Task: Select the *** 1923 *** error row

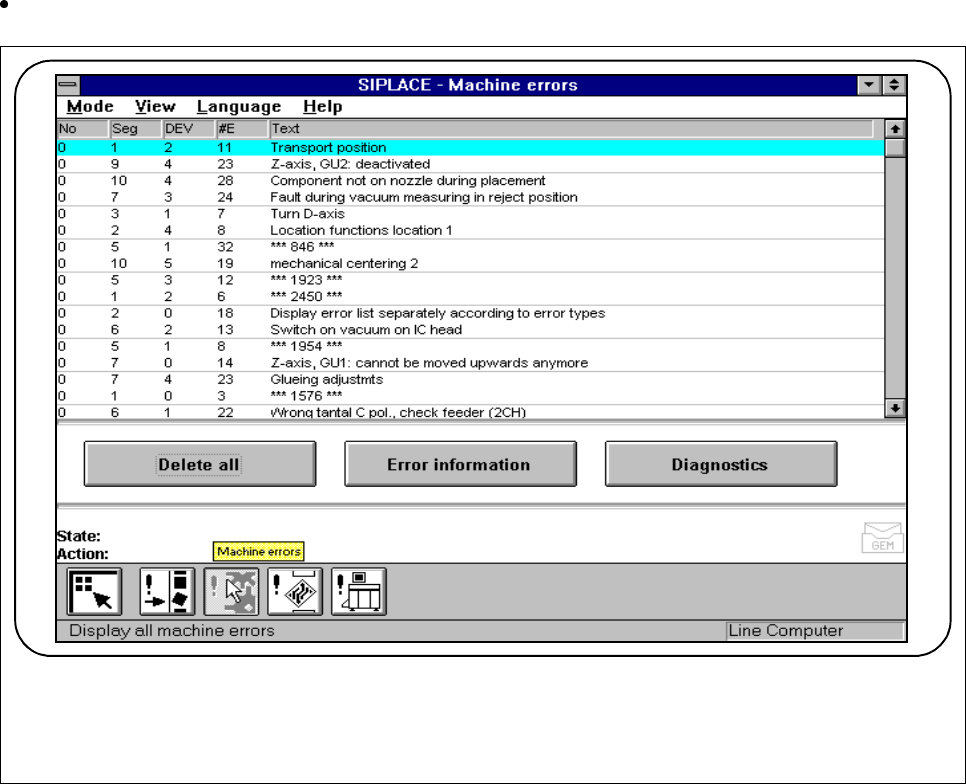Action: [471, 280]
